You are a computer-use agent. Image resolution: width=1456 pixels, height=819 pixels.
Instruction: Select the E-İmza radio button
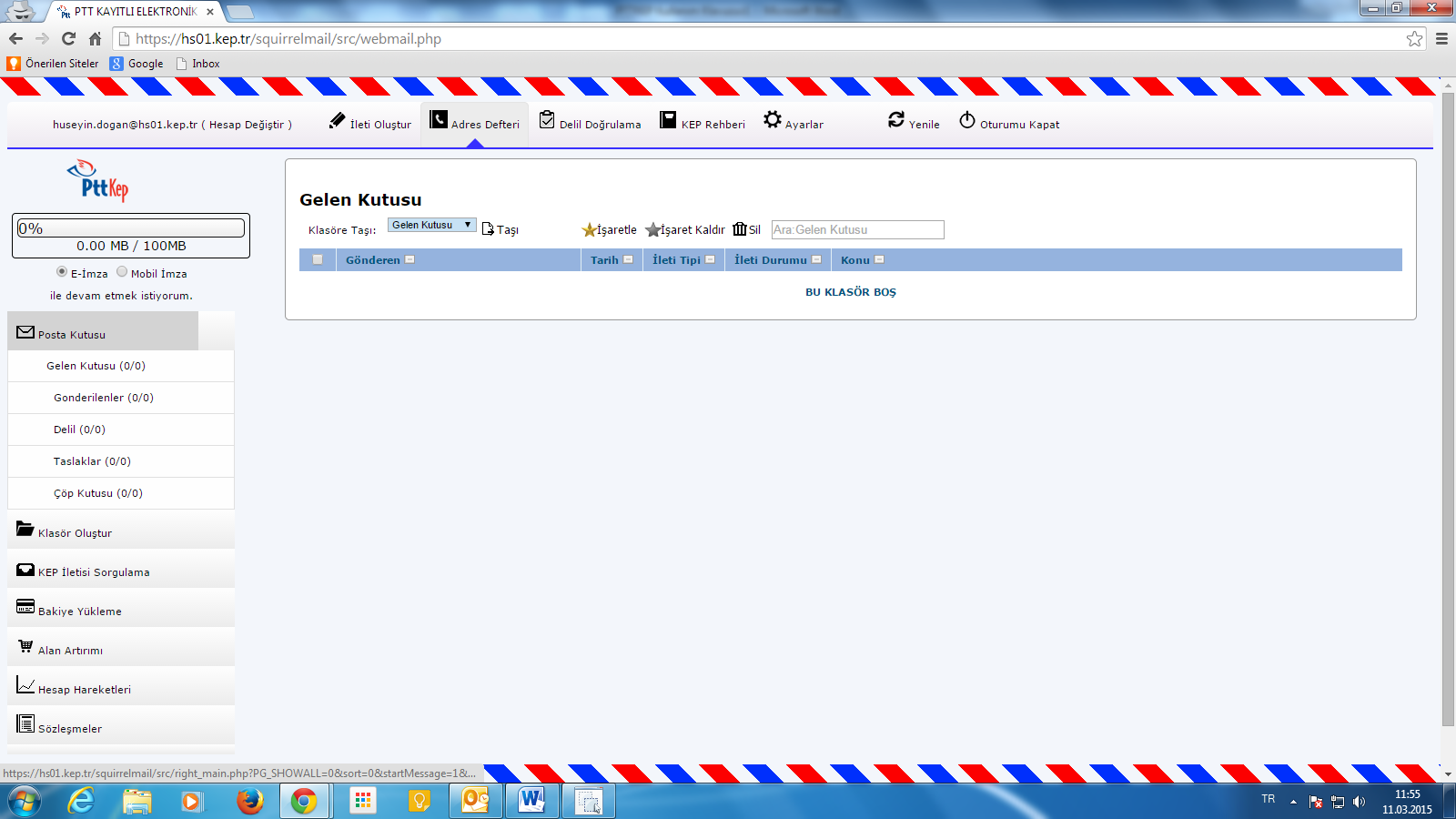62,271
